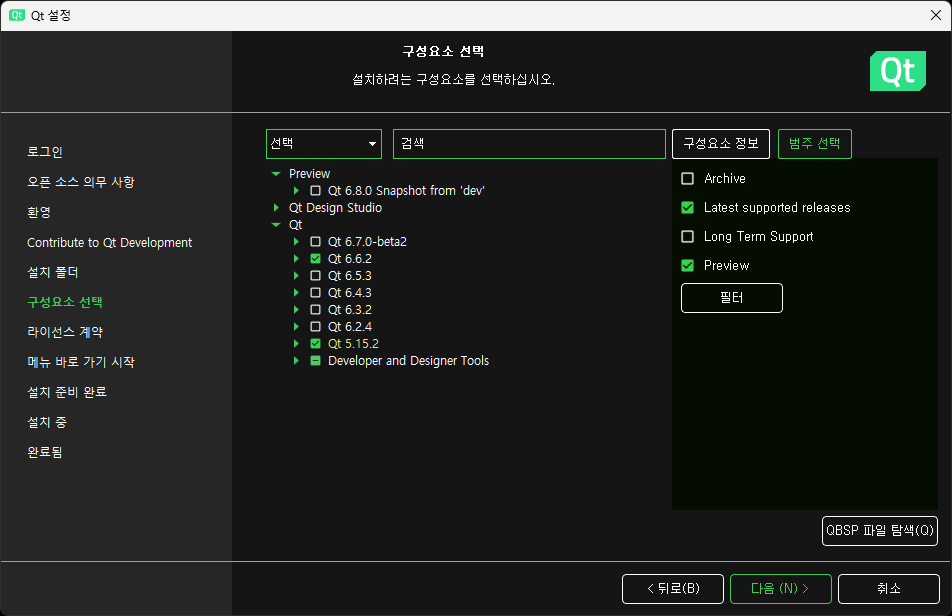Select the 설치 중 step
The image size is (952, 616).
point(47,422)
